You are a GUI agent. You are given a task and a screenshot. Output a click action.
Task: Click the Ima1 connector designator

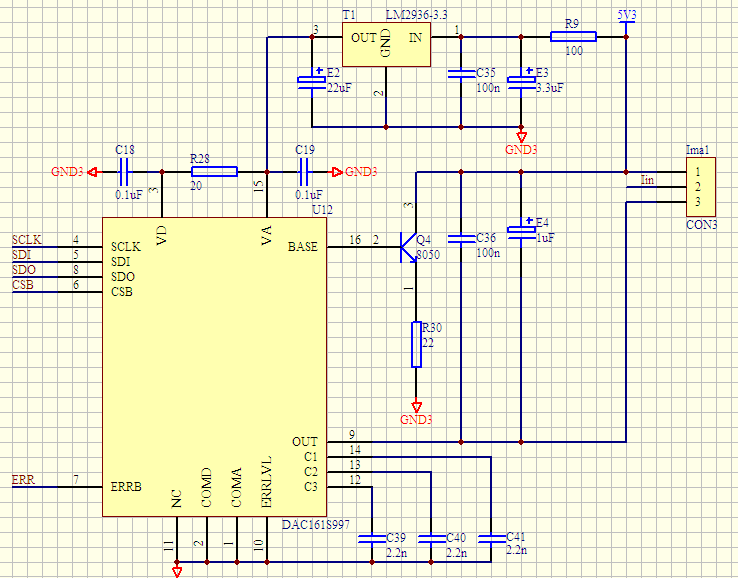point(698,150)
